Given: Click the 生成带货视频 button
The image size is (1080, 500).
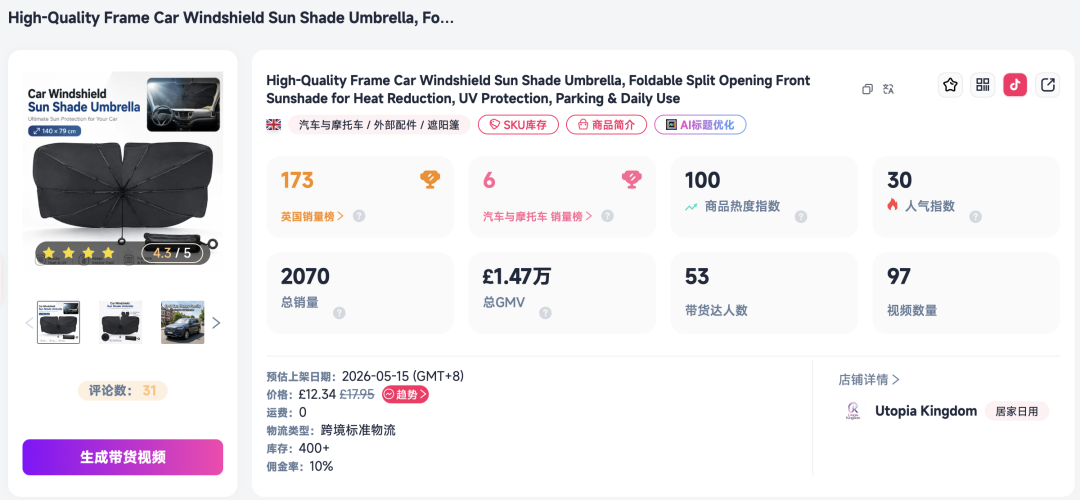Looking at the screenshot, I should pos(123,457).
